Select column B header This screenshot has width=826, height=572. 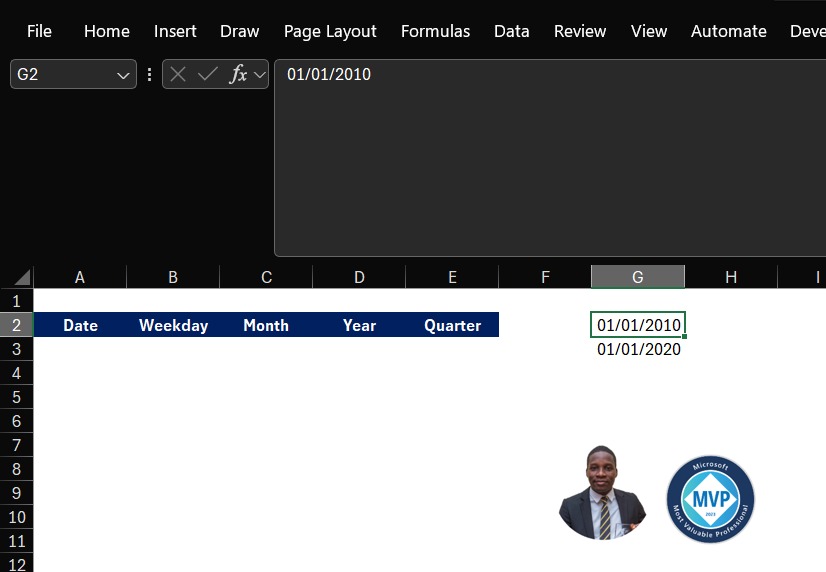pos(173,277)
